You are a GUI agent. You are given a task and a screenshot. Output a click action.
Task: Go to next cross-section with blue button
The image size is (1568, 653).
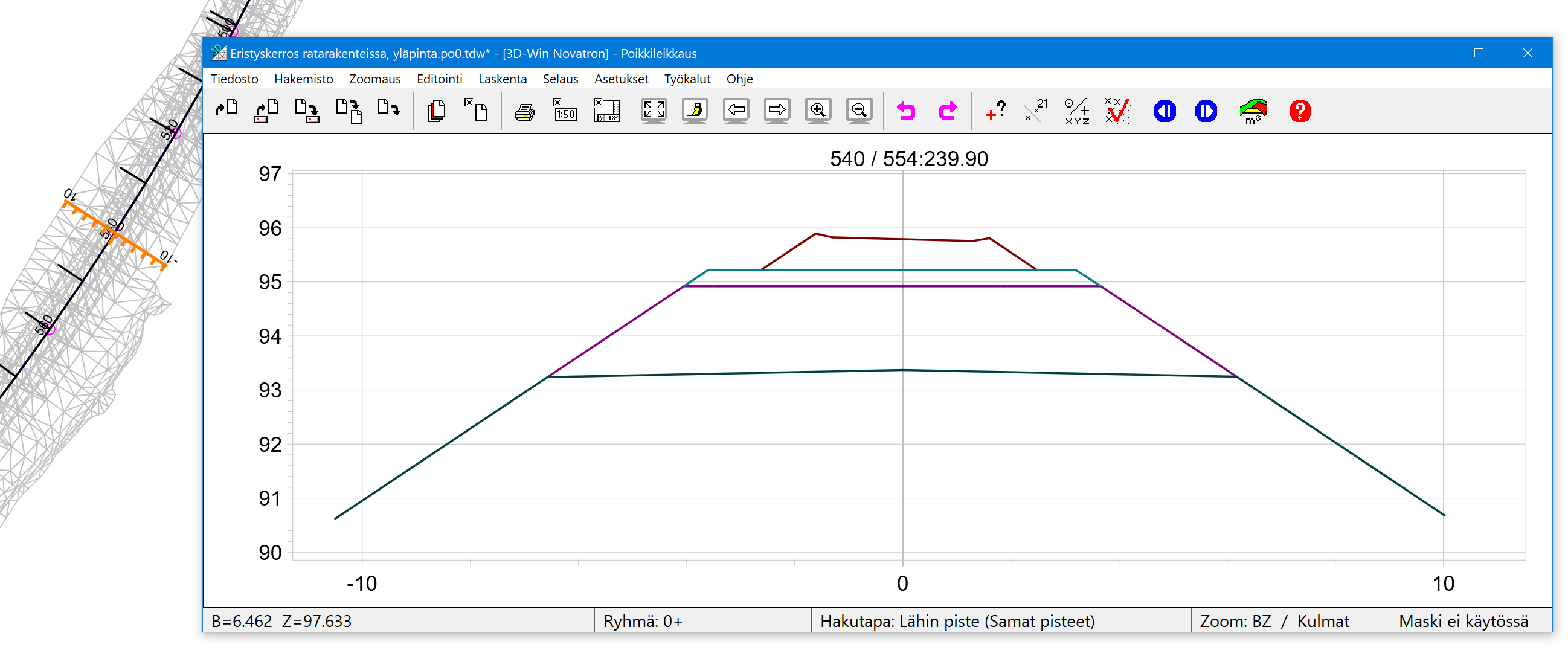coord(1206,111)
